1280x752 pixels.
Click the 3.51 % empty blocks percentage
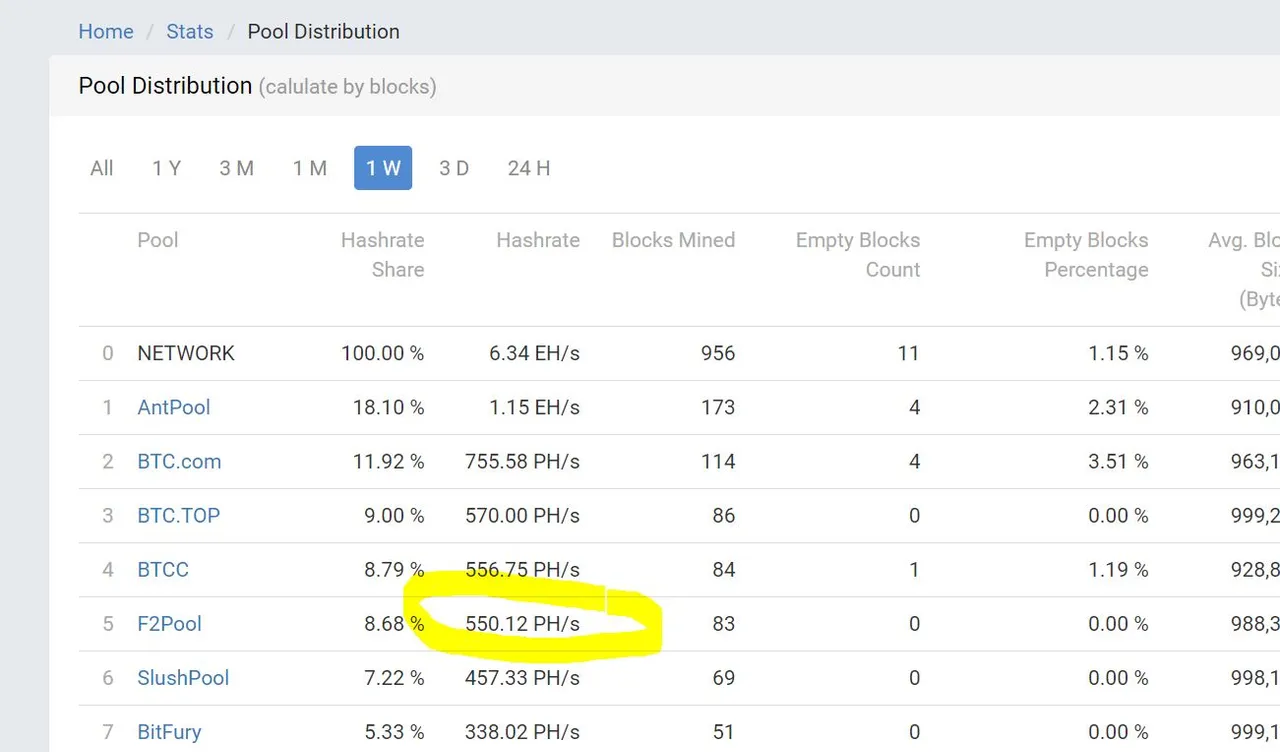tap(1118, 461)
